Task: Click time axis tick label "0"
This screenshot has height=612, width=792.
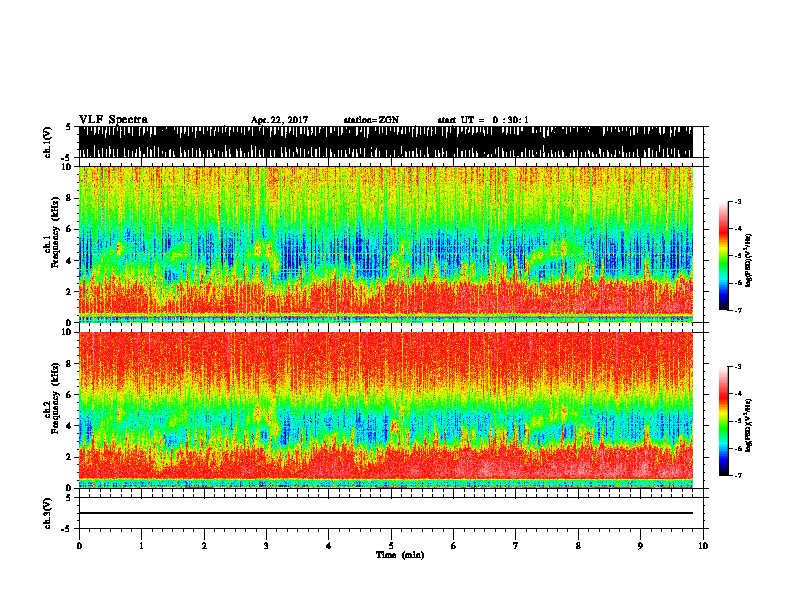Action: [x=79, y=546]
